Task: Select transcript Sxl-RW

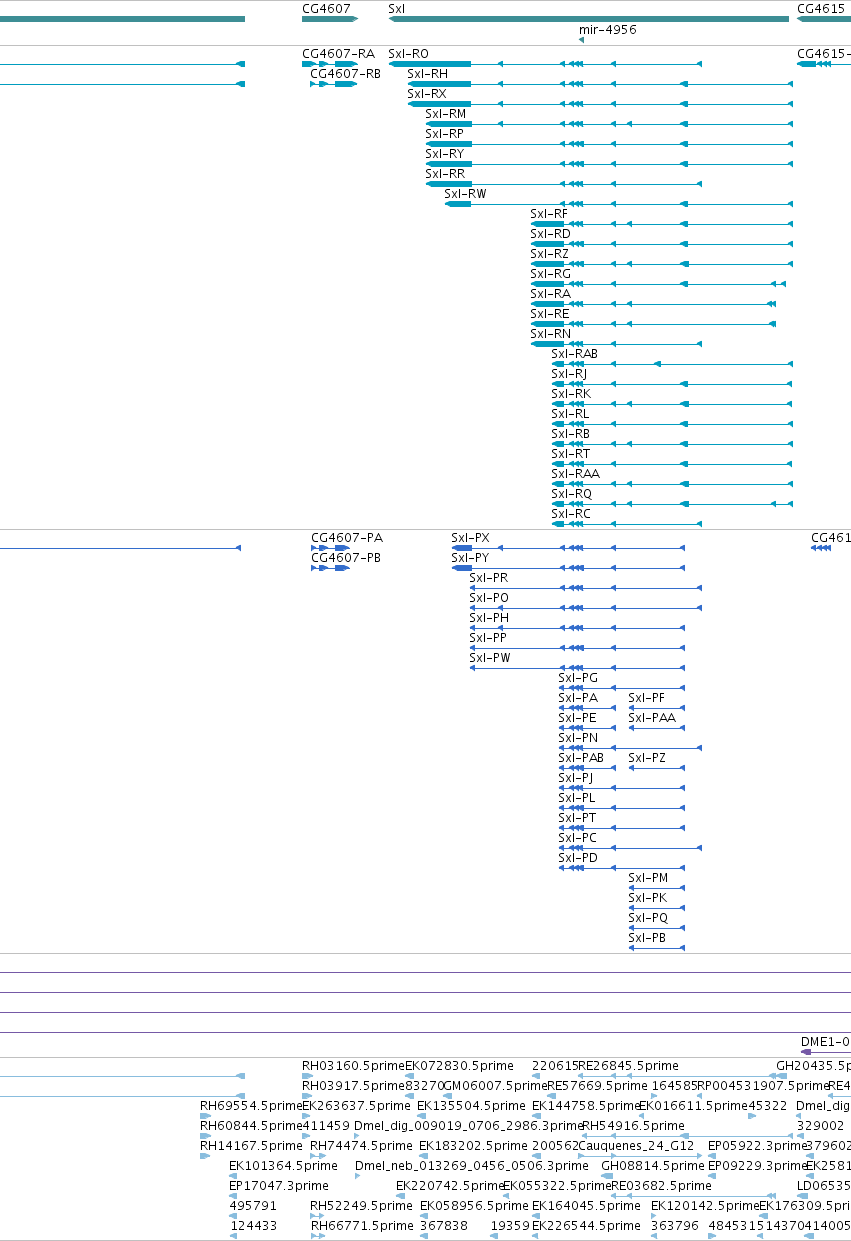Action: coord(465,194)
